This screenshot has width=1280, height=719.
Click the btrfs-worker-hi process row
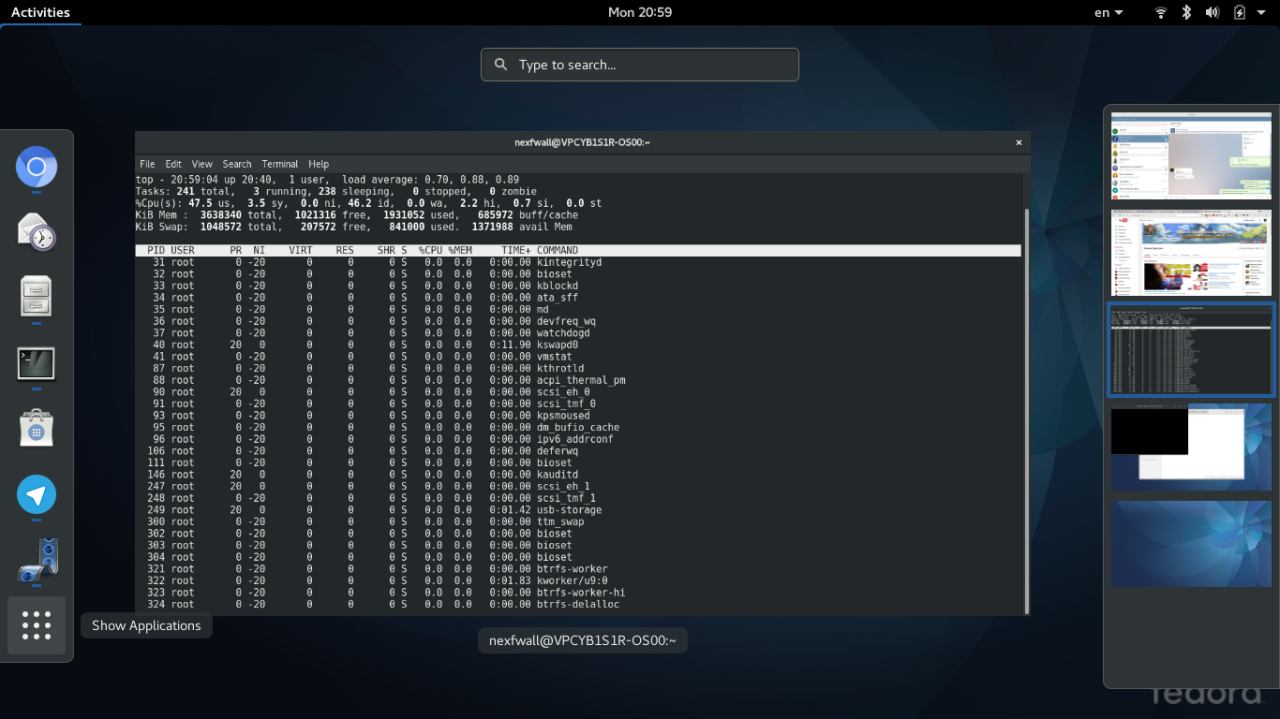(578, 593)
